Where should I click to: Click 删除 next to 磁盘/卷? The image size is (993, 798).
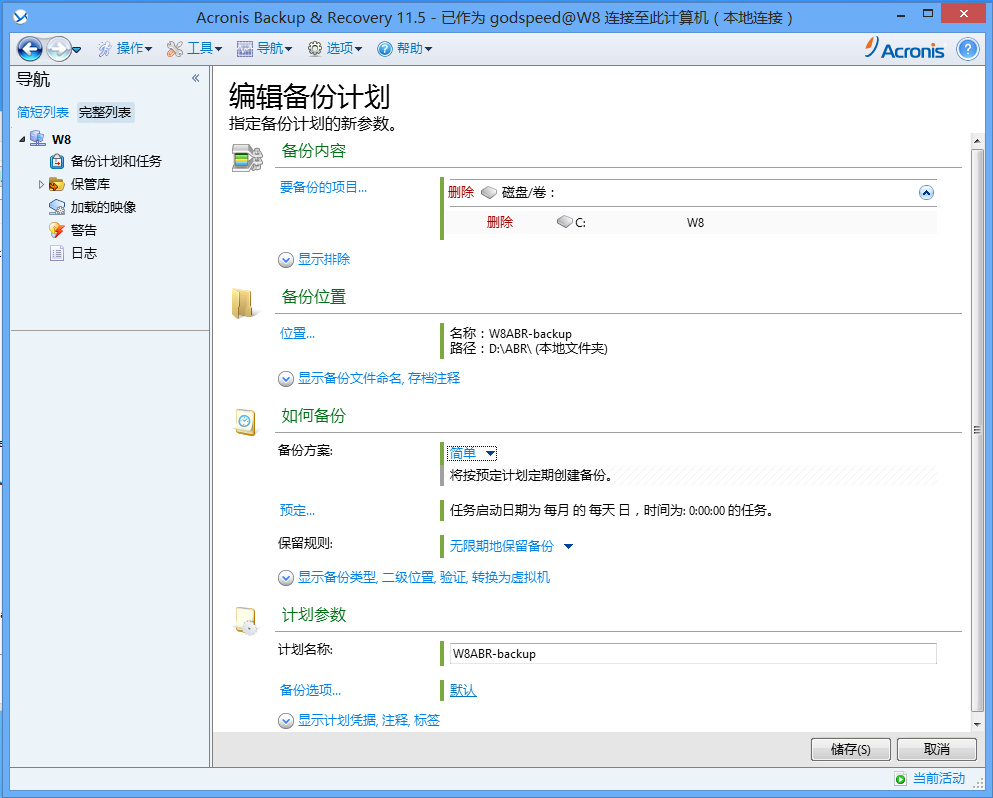click(x=460, y=192)
